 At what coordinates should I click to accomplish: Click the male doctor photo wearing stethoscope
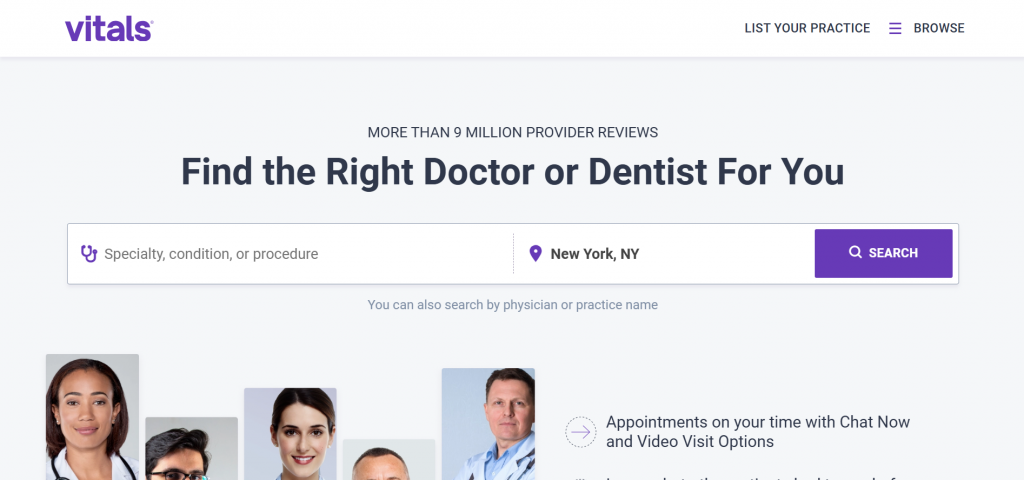click(488, 423)
